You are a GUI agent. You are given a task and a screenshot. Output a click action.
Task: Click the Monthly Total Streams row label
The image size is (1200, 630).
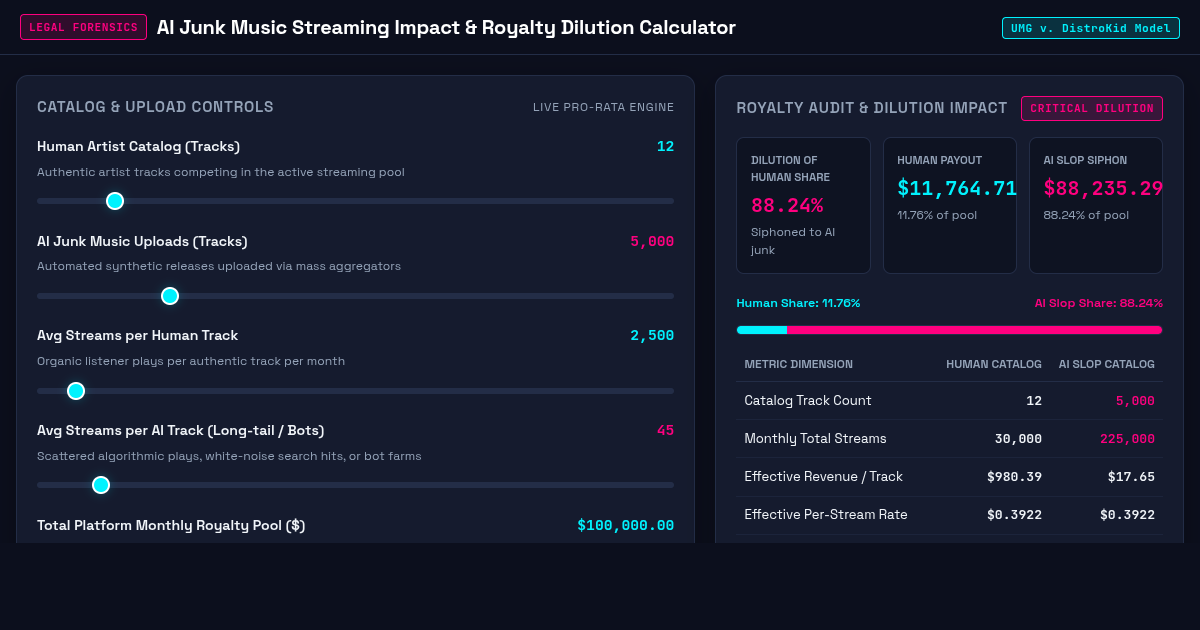pyautogui.click(x=815, y=438)
